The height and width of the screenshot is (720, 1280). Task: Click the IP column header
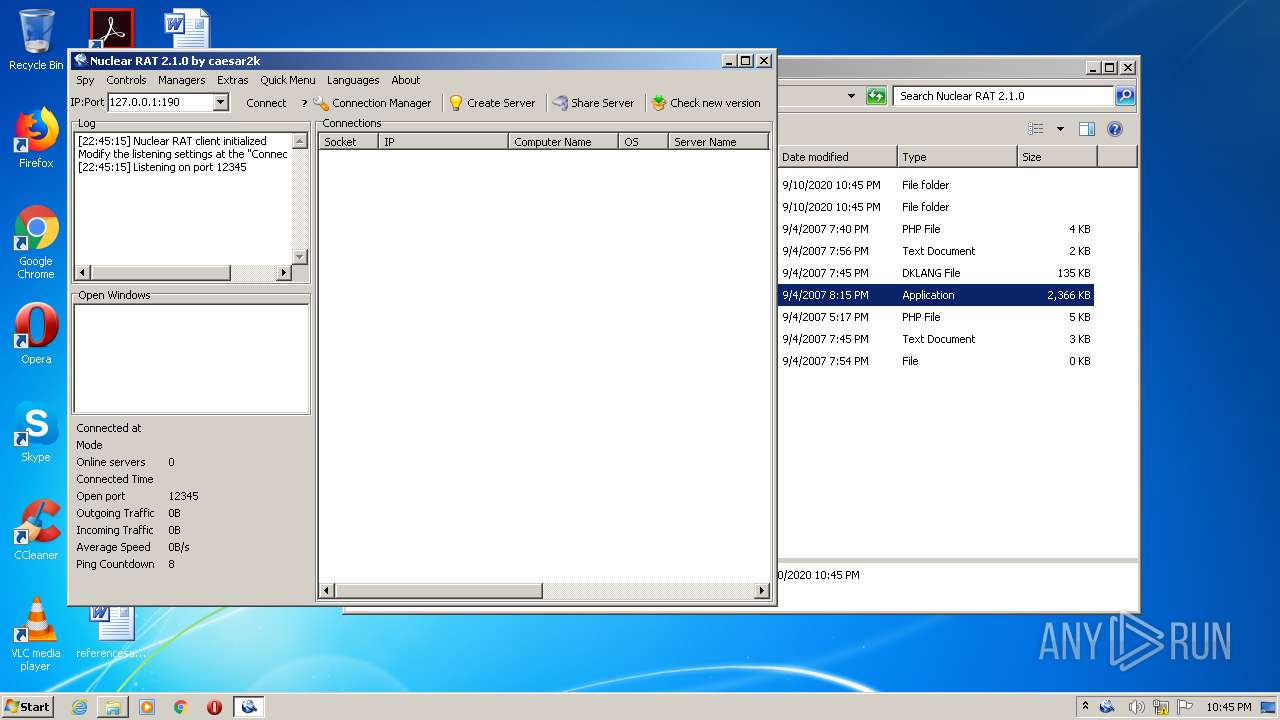[x=443, y=142]
